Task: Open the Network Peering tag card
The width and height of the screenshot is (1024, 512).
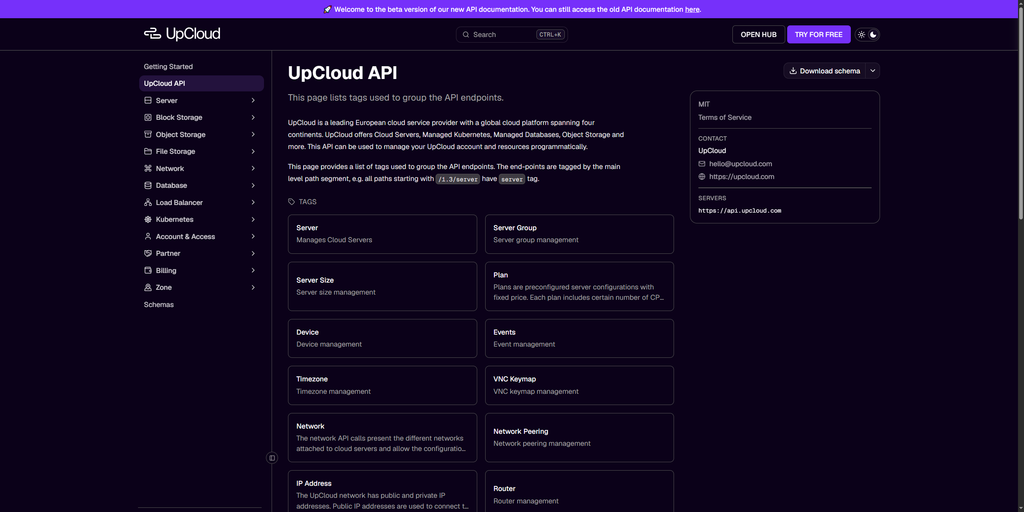Action: click(579, 438)
